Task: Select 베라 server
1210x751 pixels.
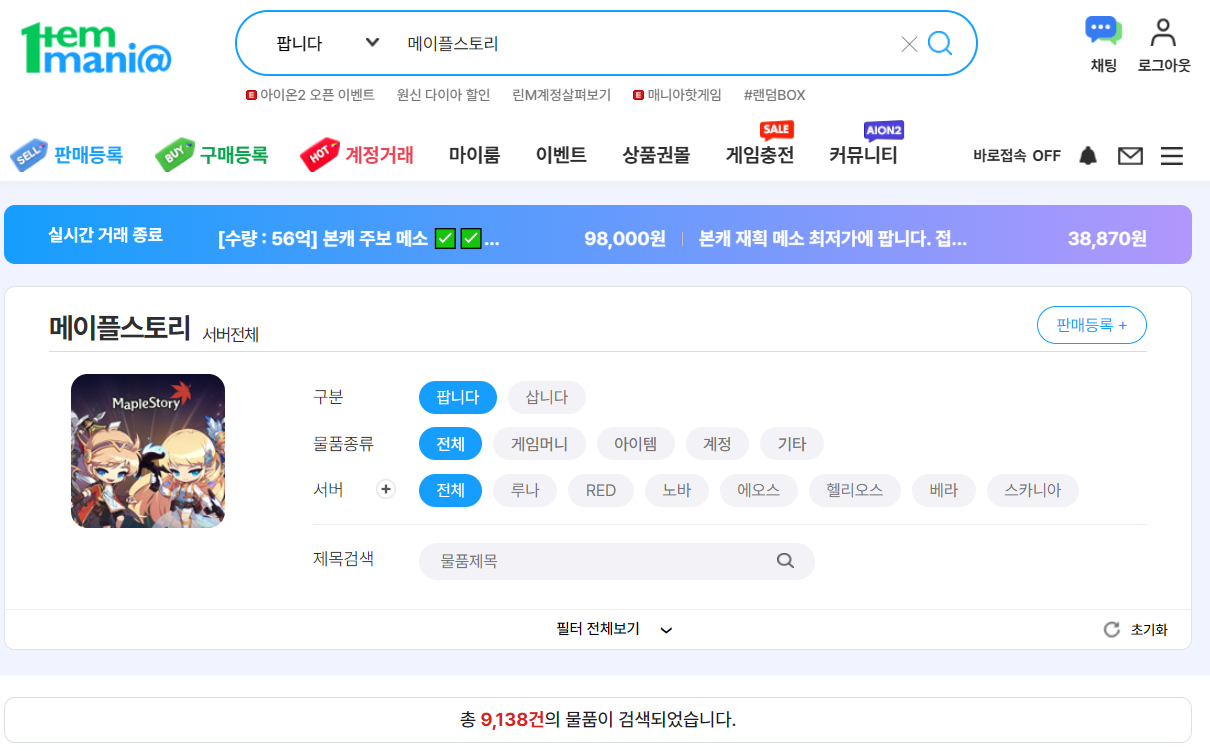Action: (944, 491)
